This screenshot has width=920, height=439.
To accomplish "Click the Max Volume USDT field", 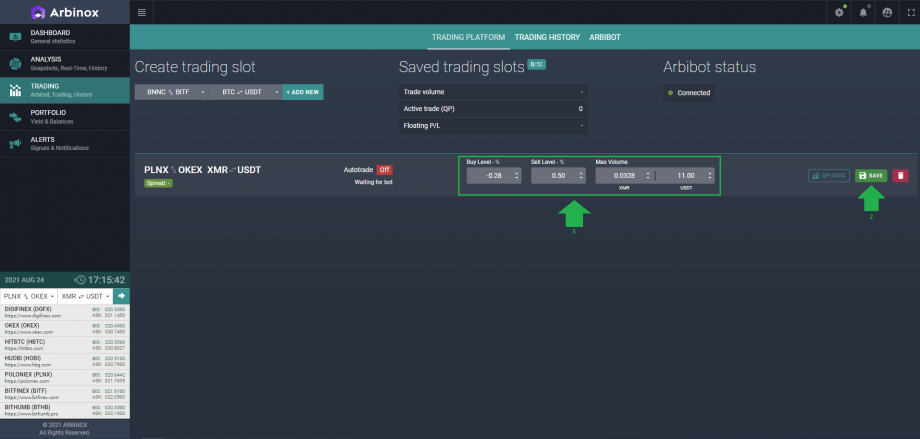I will [x=685, y=175].
